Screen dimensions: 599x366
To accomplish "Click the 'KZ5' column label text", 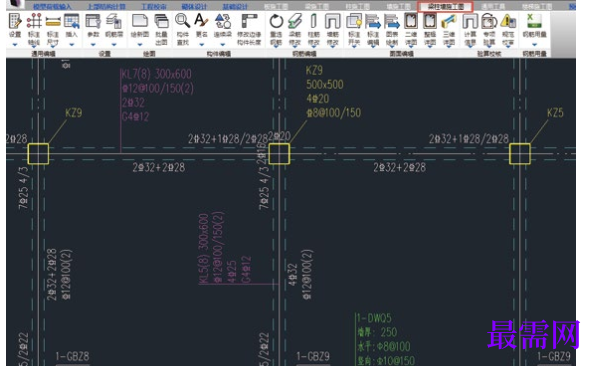I will 555,113.
